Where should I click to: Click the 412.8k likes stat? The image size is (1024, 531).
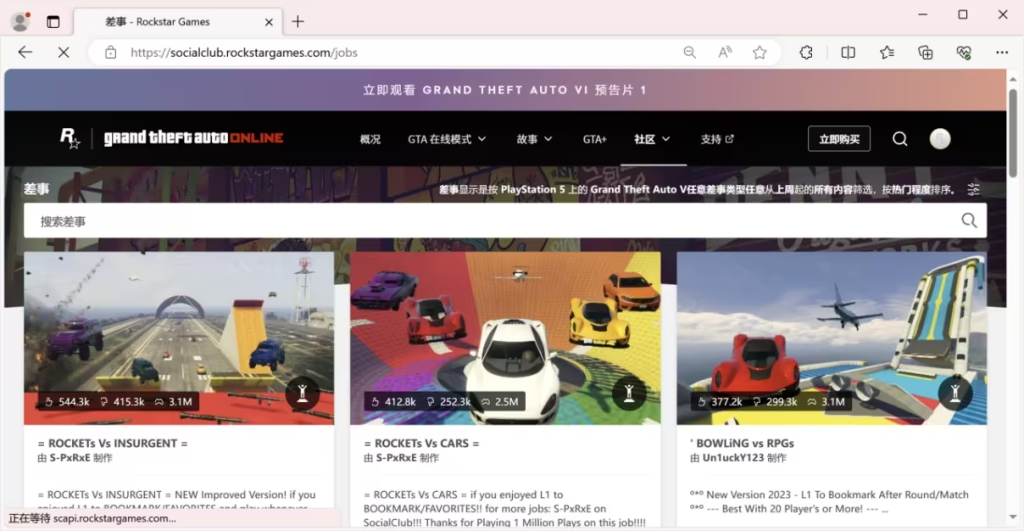393,402
